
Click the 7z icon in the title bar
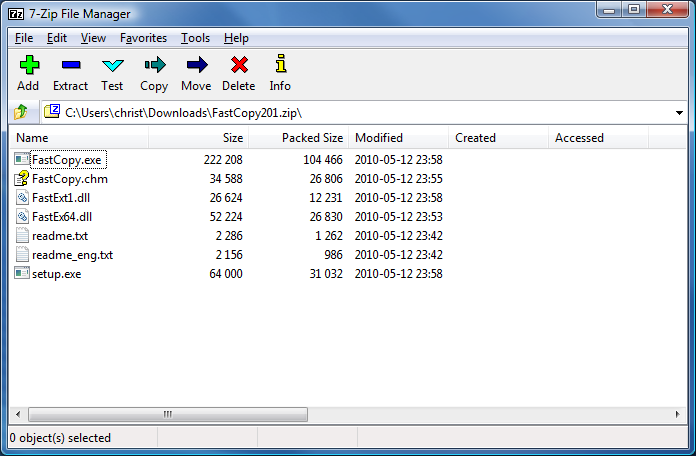[16, 14]
